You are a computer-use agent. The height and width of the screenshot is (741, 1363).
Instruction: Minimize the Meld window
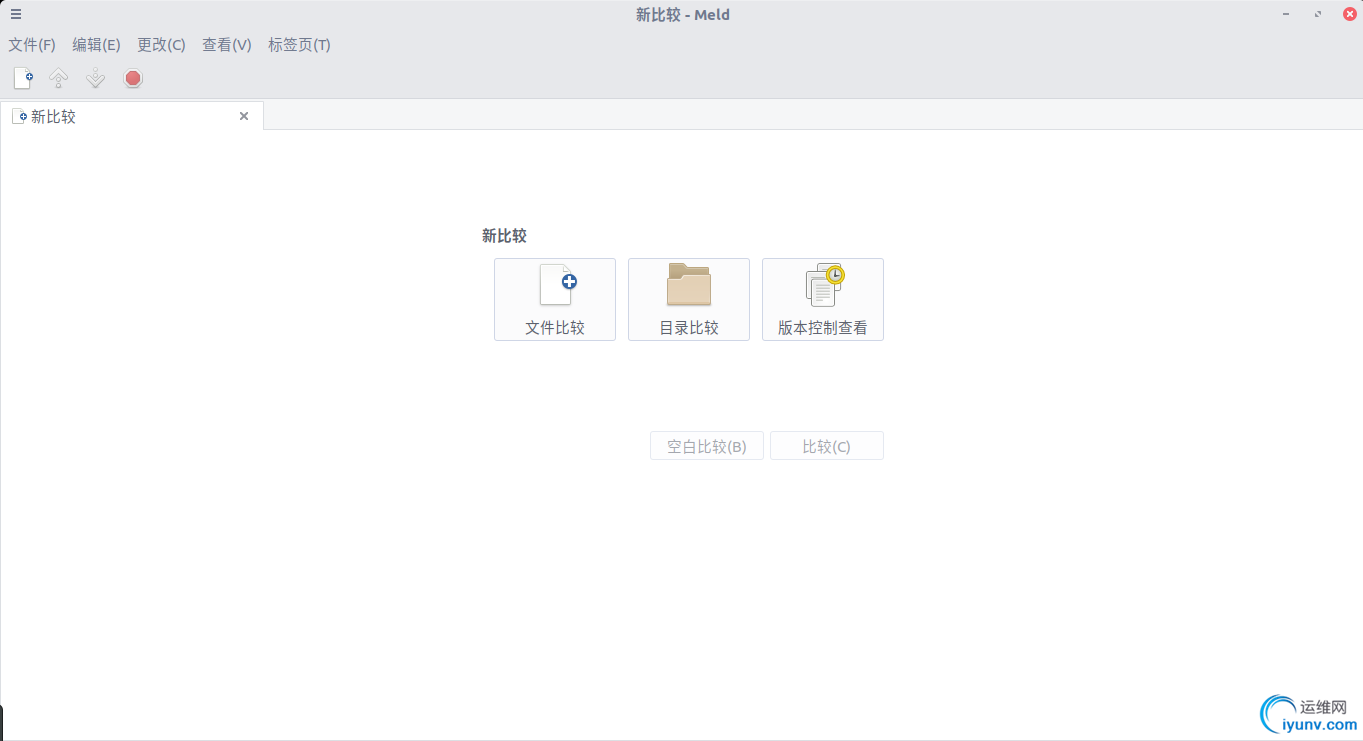coord(1286,14)
